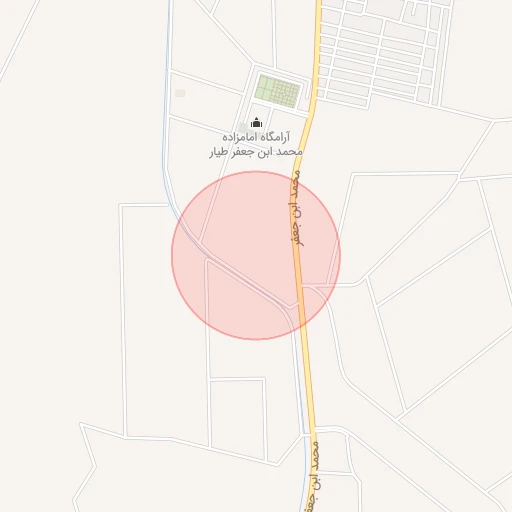
Task: Click the shrine icon above the Persian label
Action: (256, 123)
